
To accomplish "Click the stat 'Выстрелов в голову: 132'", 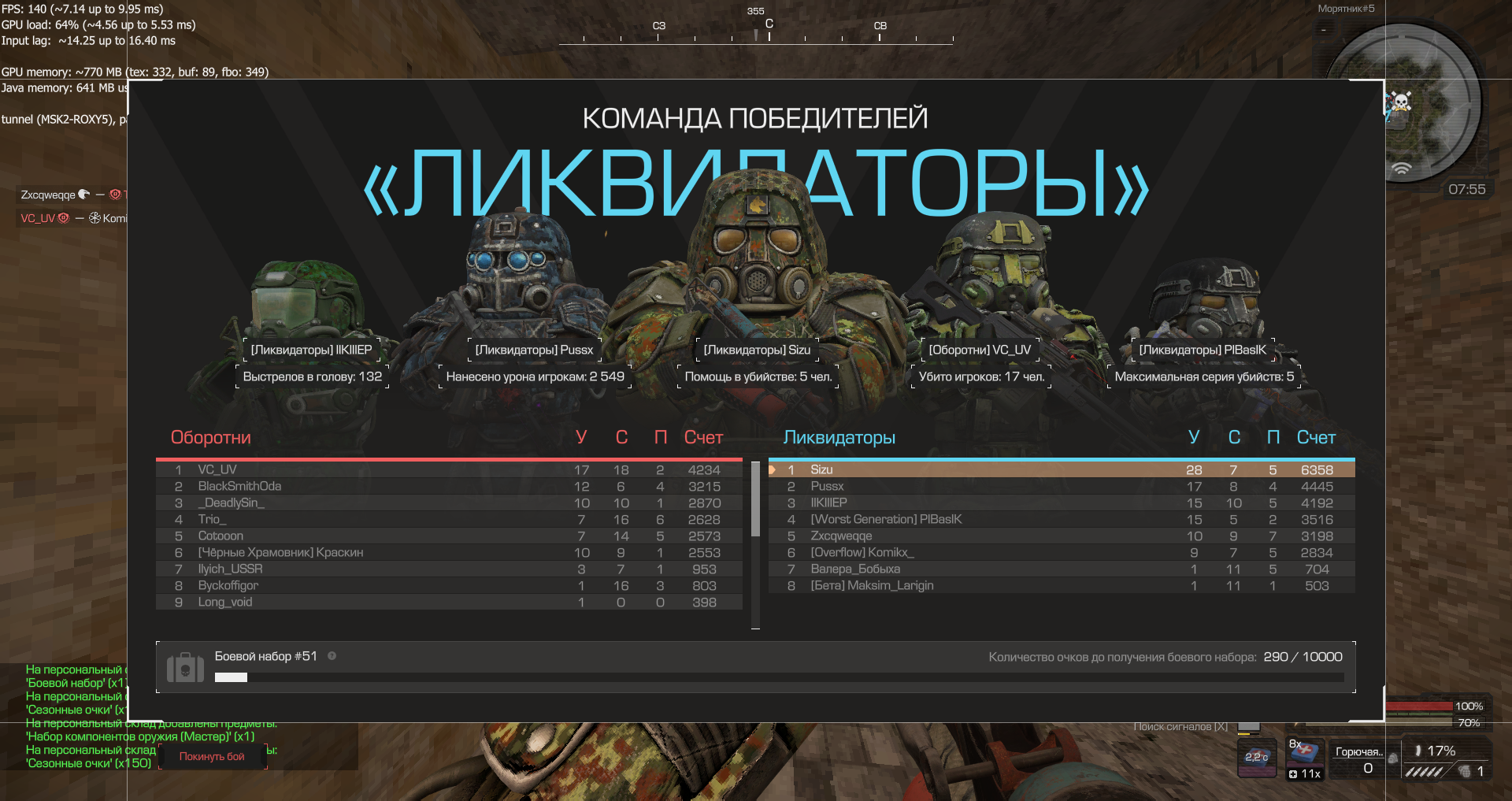I will 313,377.
